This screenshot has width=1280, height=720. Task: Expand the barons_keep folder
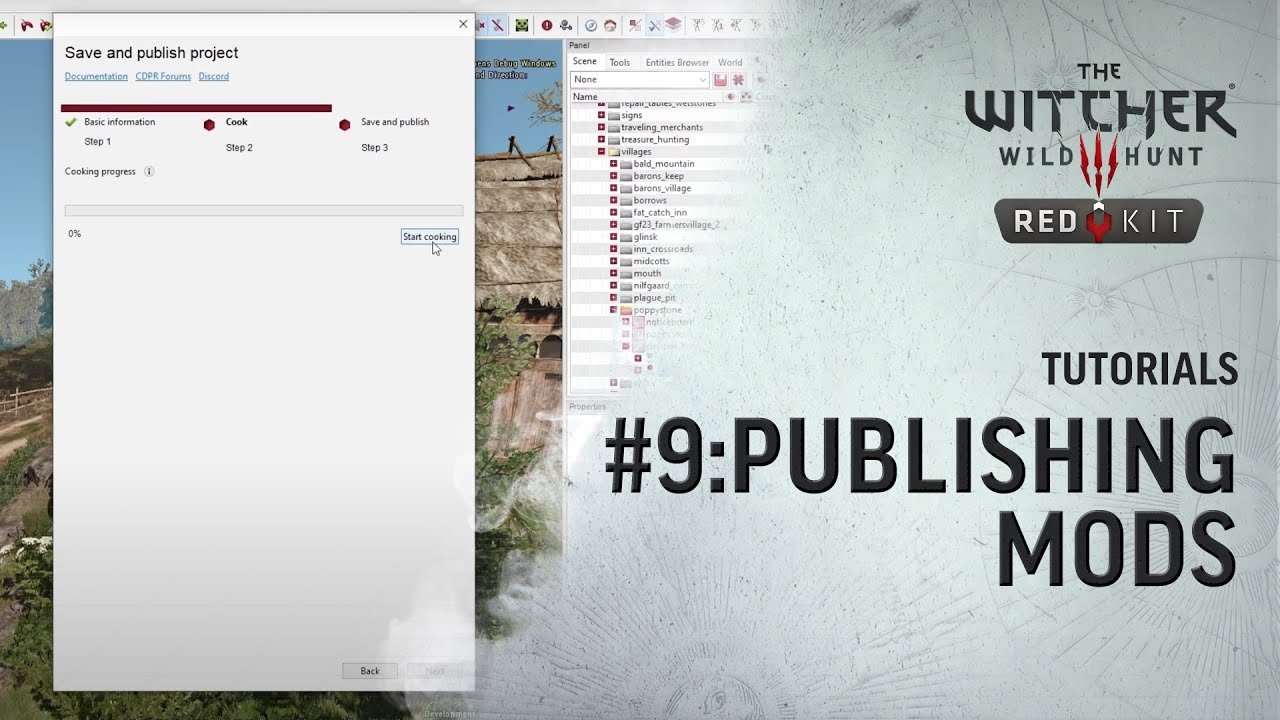(x=613, y=176)
